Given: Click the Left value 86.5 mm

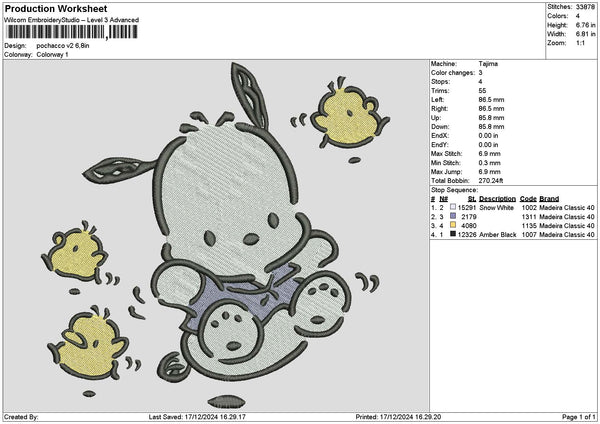Looking at the screenshot, I should [x=491, y=100].
